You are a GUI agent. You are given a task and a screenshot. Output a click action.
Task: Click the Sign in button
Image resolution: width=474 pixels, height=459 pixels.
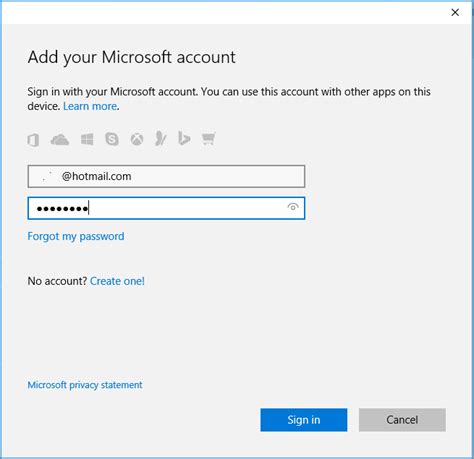pyautogui.click(x=304, y=420)
